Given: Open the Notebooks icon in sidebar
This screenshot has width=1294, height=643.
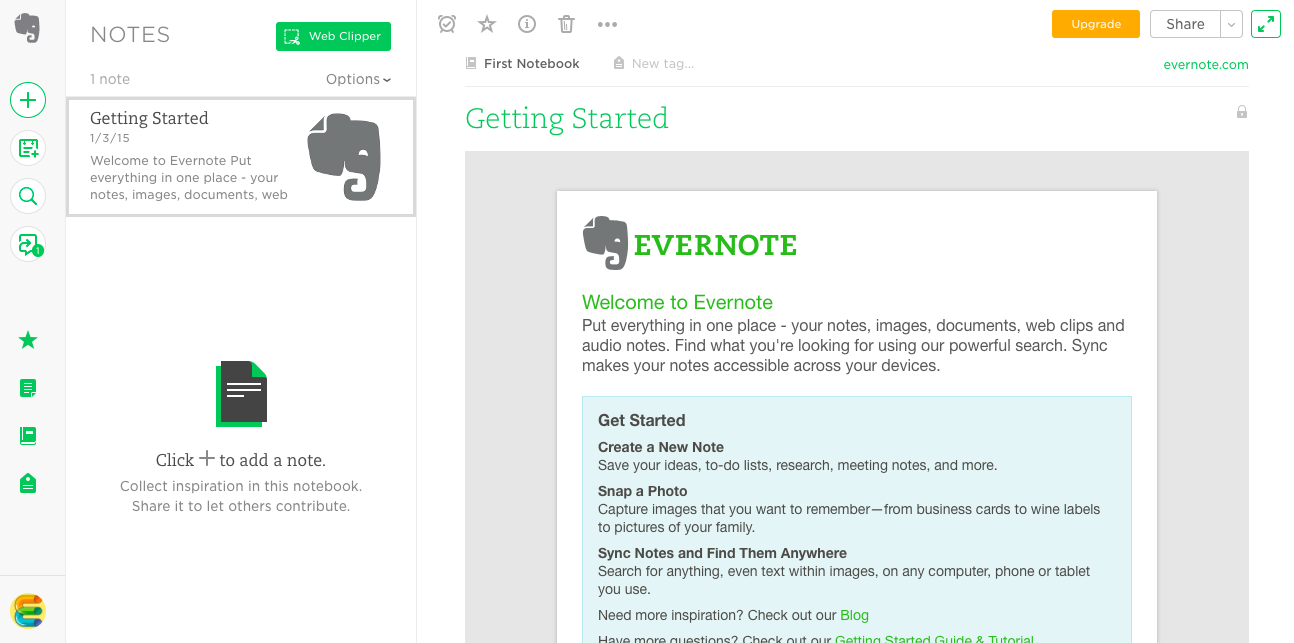Looking at the screenshot, I should (28, 436).
